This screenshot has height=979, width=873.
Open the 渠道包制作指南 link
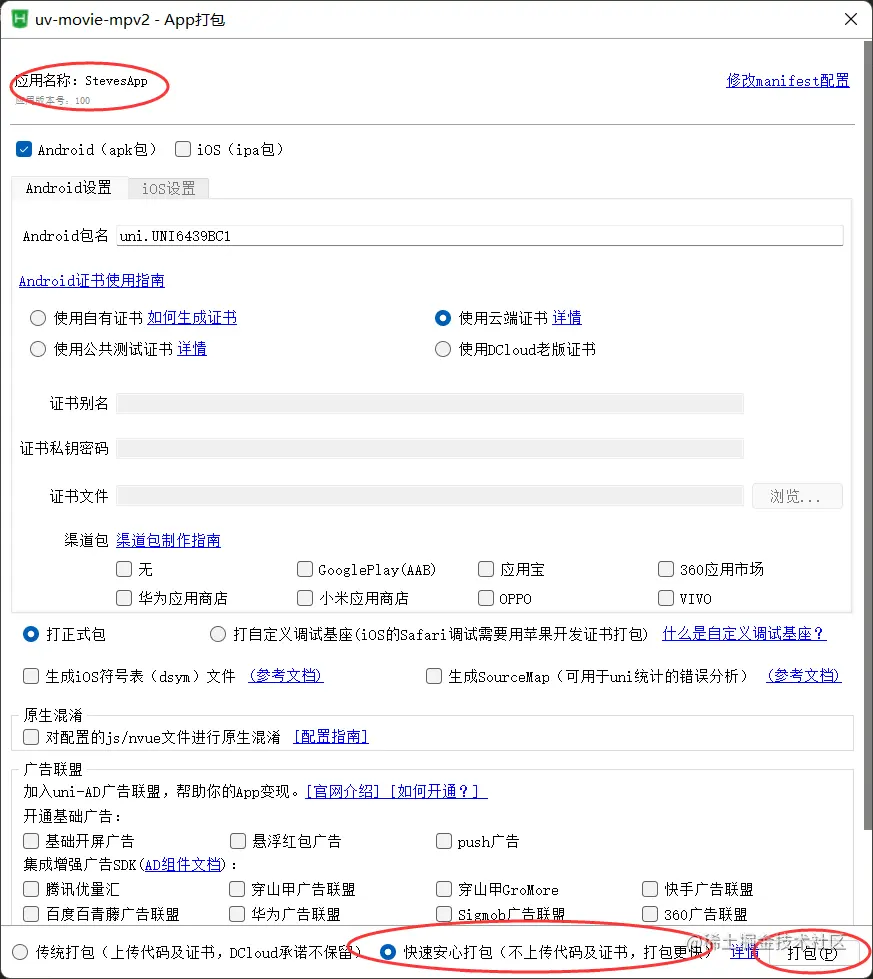(x=169, y=540)
